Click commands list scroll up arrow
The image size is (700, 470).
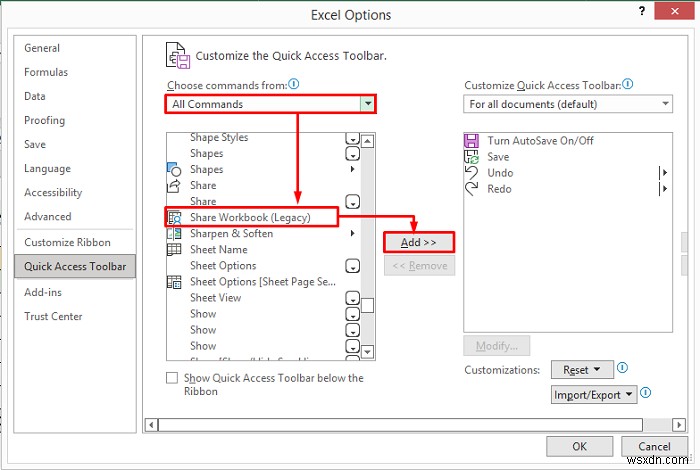pos(367,141)
